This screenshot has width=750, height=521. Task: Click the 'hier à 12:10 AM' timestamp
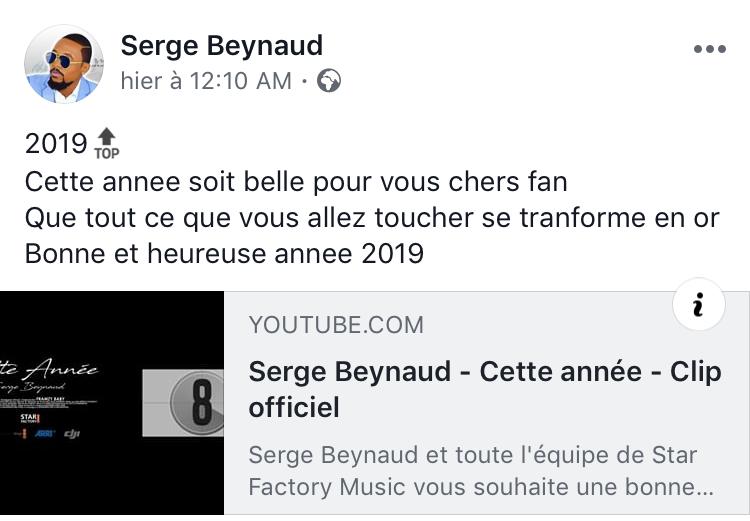[206, 82]
